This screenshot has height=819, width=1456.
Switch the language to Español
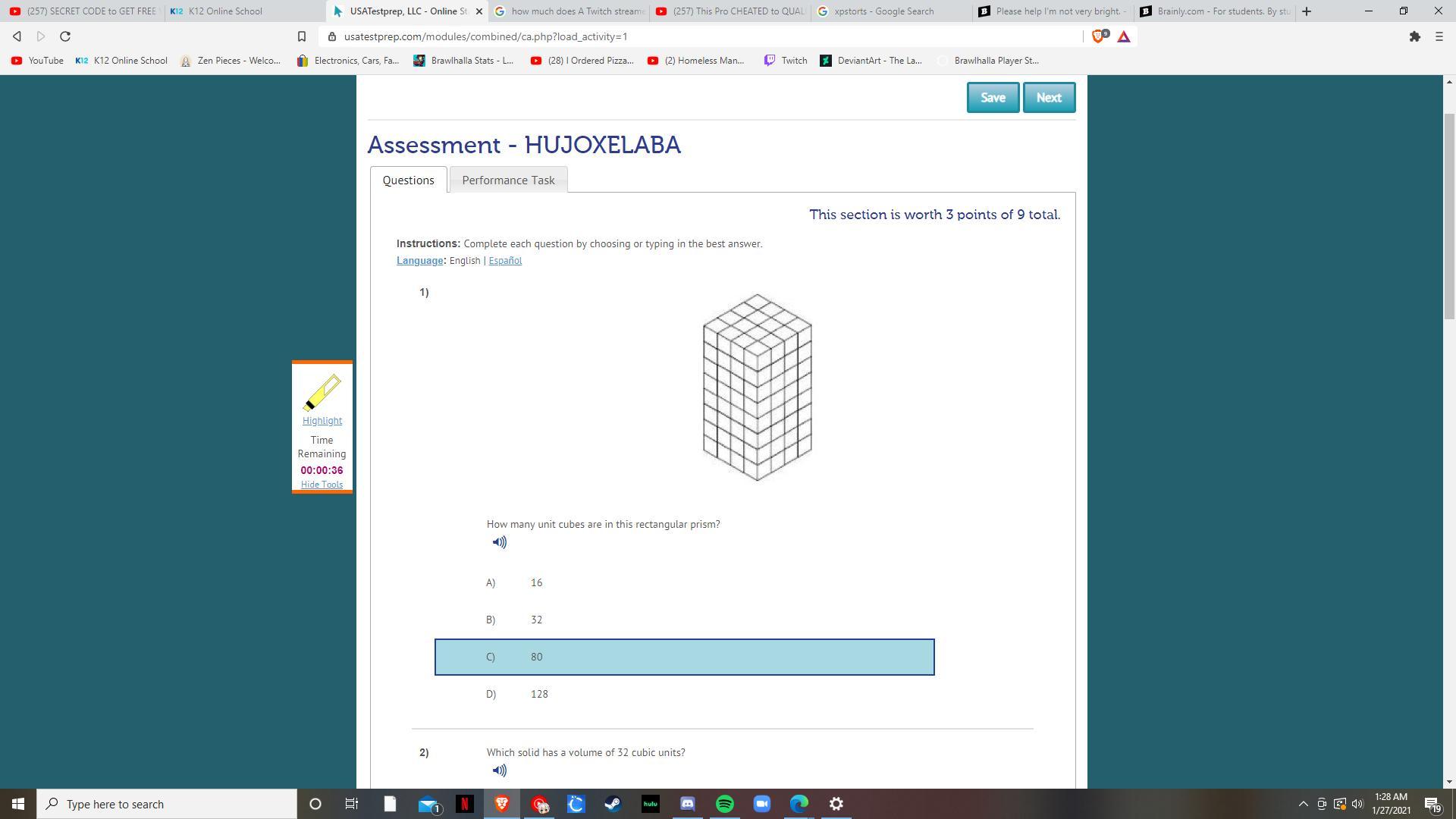click(505, 260)
